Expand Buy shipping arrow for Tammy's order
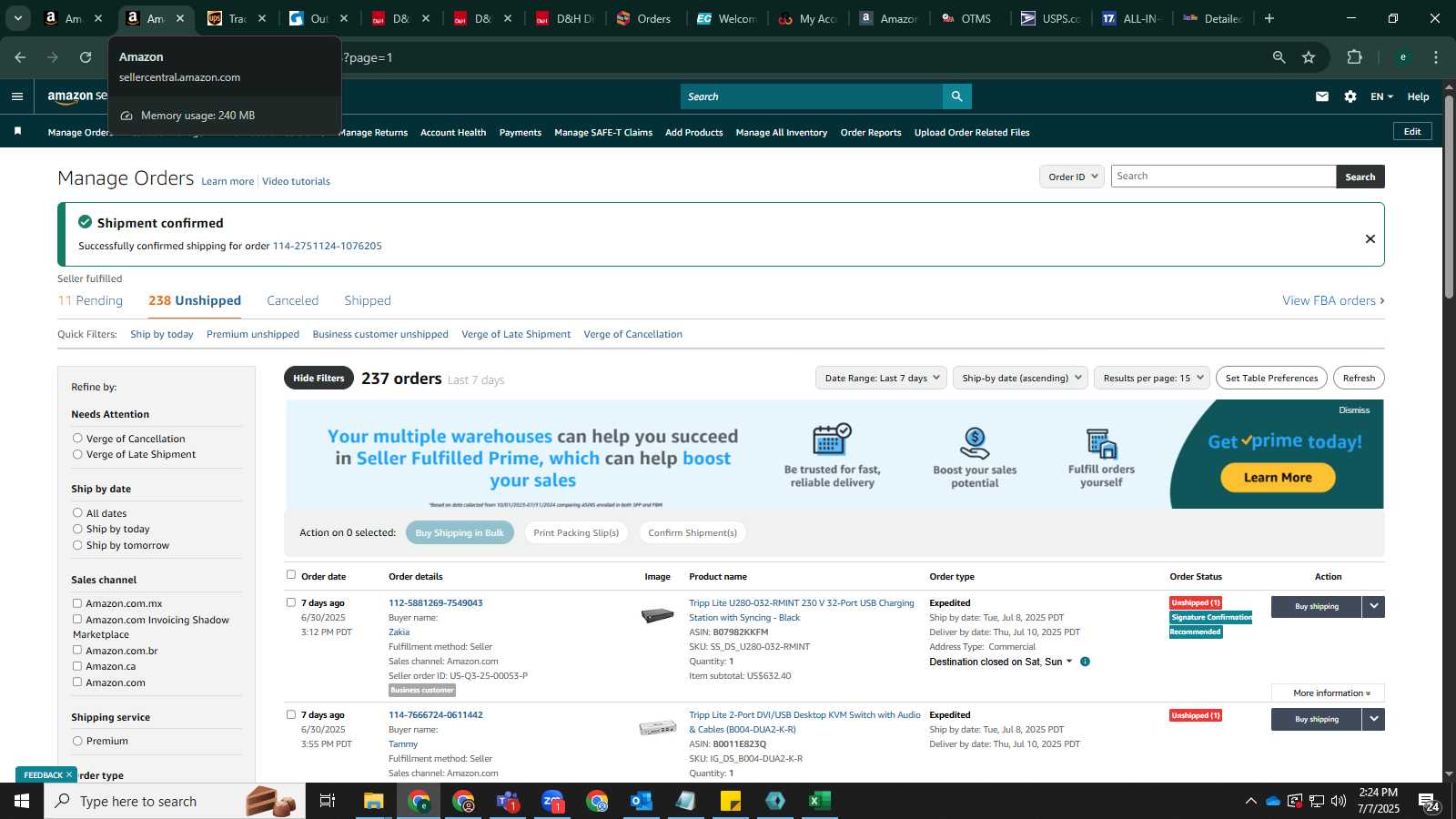Image resolution: width=1456 pixels, height=819 pixels. (1374, 719)
